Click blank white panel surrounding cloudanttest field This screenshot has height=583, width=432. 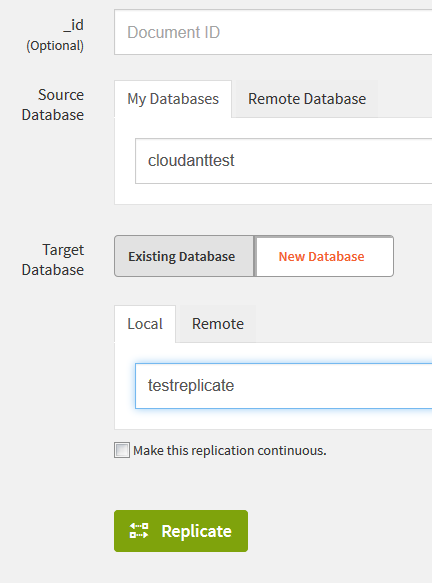pos(273,194)
